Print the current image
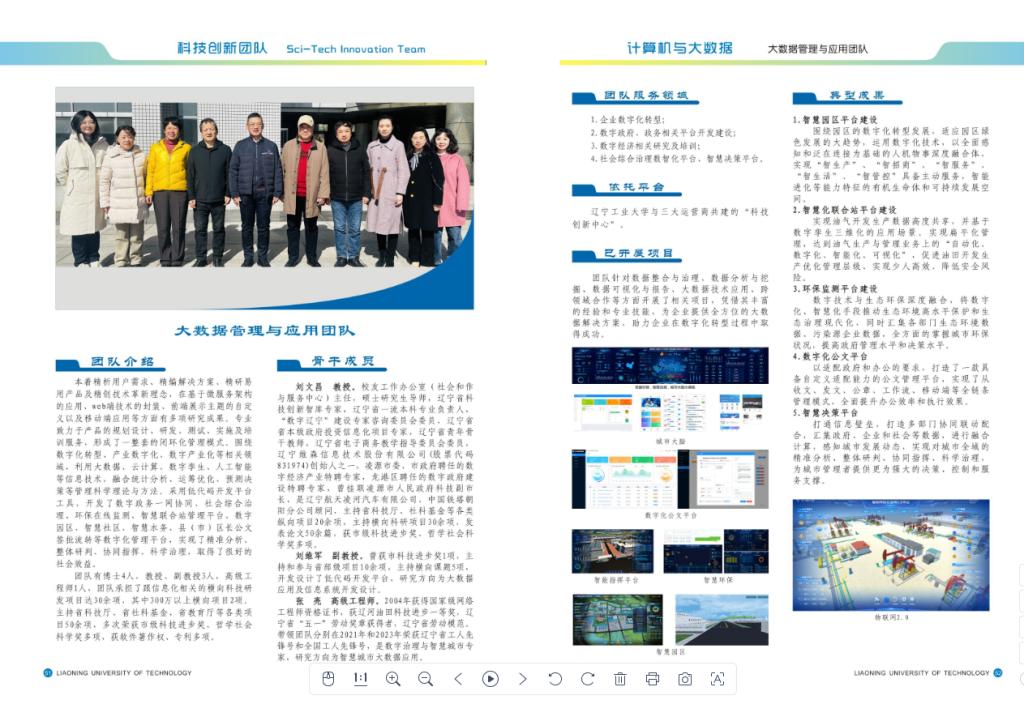Screen dimensions: 1024x704 [x=652, y=678]
